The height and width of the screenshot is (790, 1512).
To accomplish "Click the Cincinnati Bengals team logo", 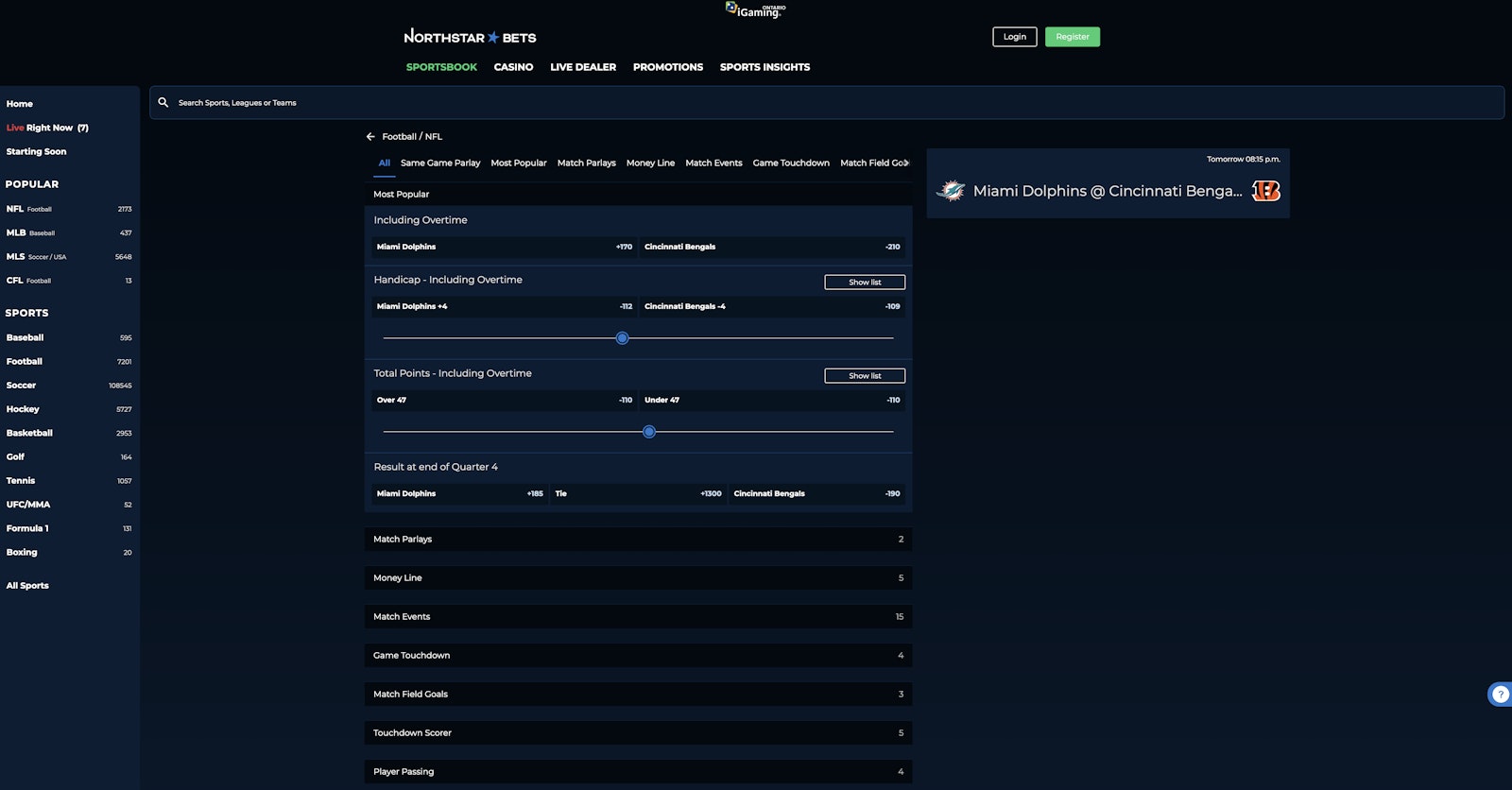I will point(1266,191).
